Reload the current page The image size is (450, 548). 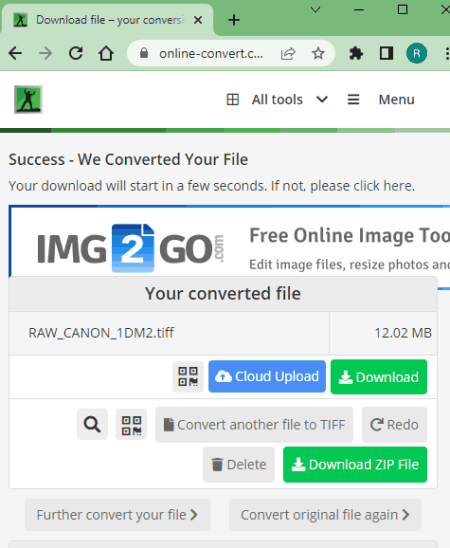[x=76, y=53]
